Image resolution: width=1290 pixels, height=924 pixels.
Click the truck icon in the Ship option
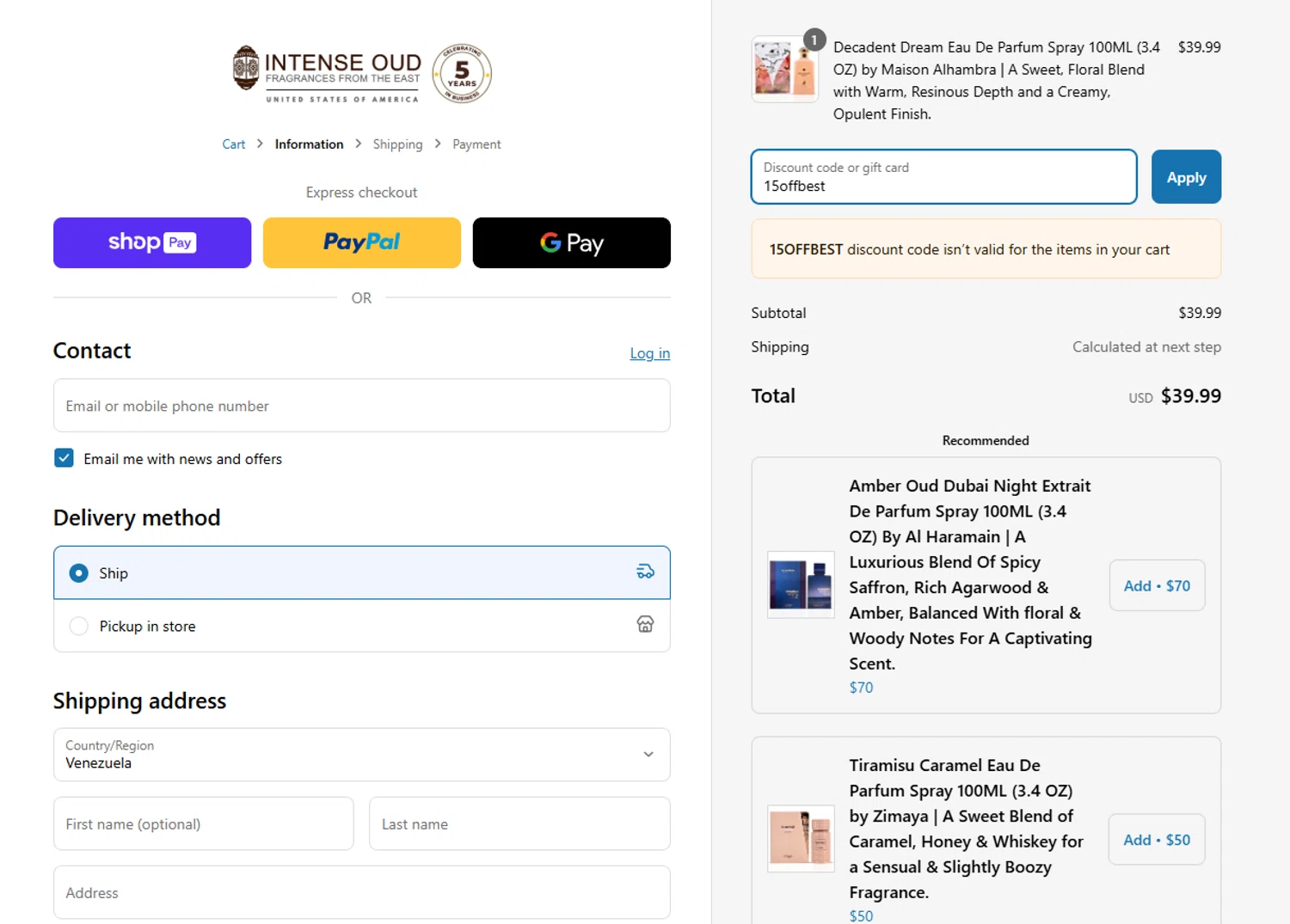point(645,572)
